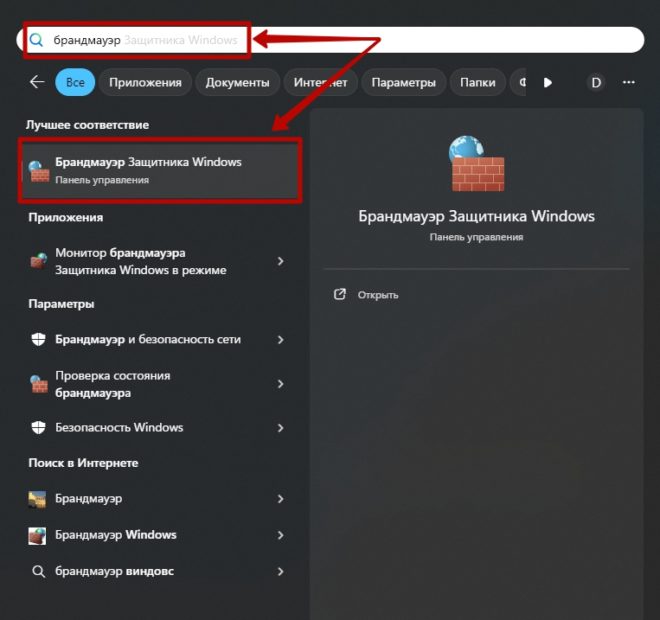Switch to the Документы filter tab

click(x=237, y=82)
